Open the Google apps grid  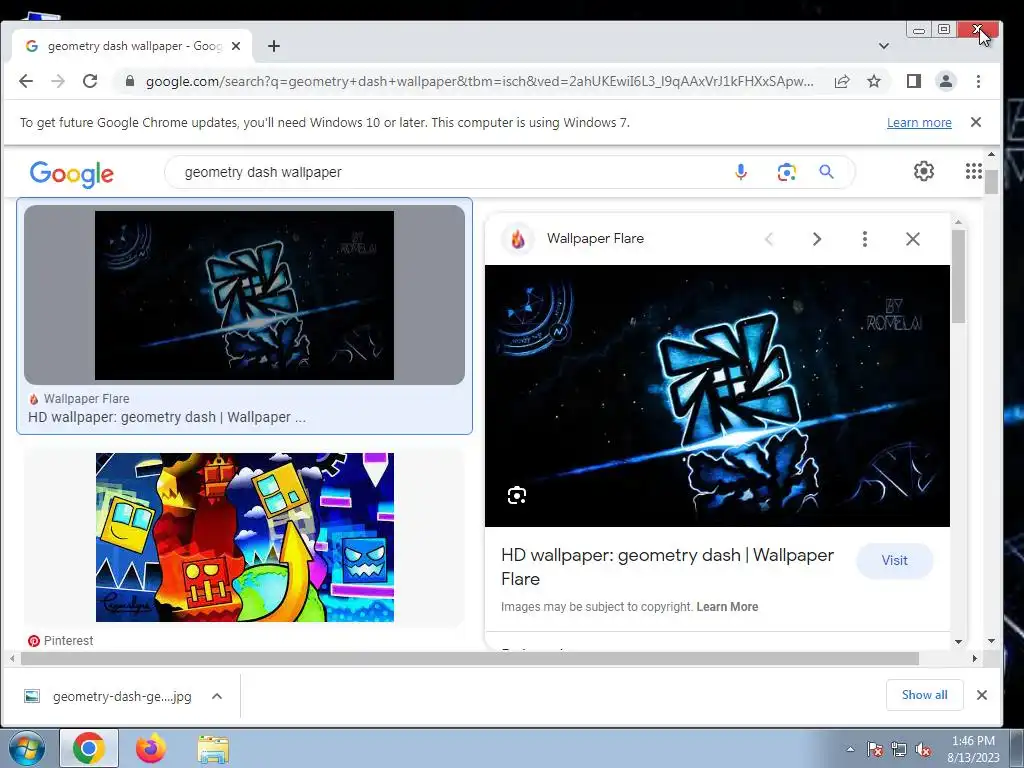[974, 171]
